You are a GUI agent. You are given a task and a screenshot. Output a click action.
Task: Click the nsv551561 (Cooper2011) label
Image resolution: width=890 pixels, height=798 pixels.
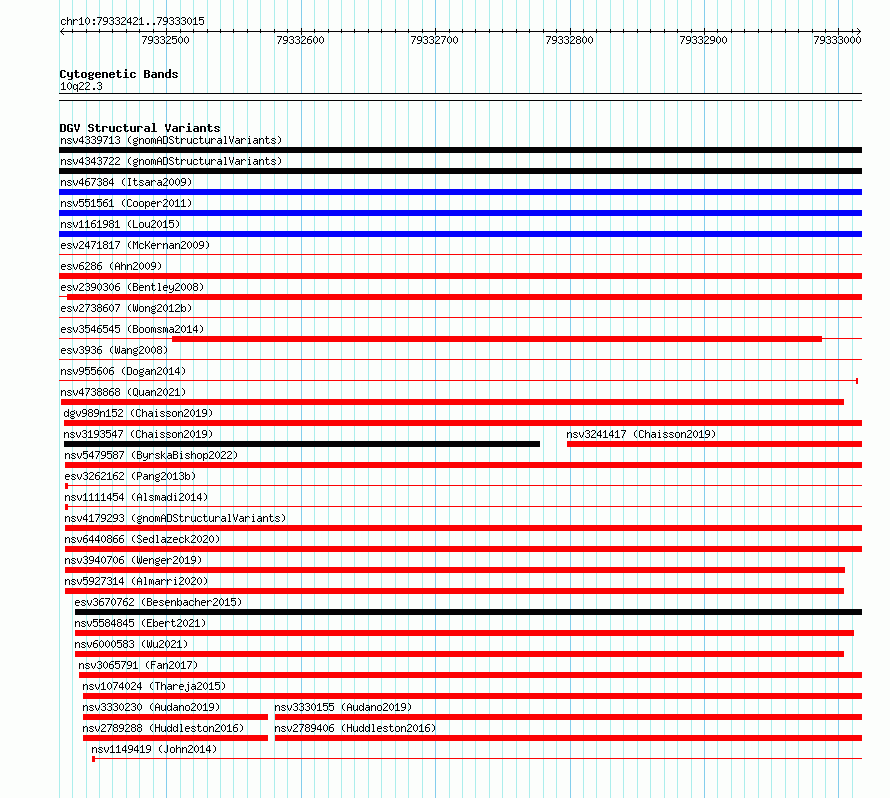pyautogui.click(x=126, y=203)
